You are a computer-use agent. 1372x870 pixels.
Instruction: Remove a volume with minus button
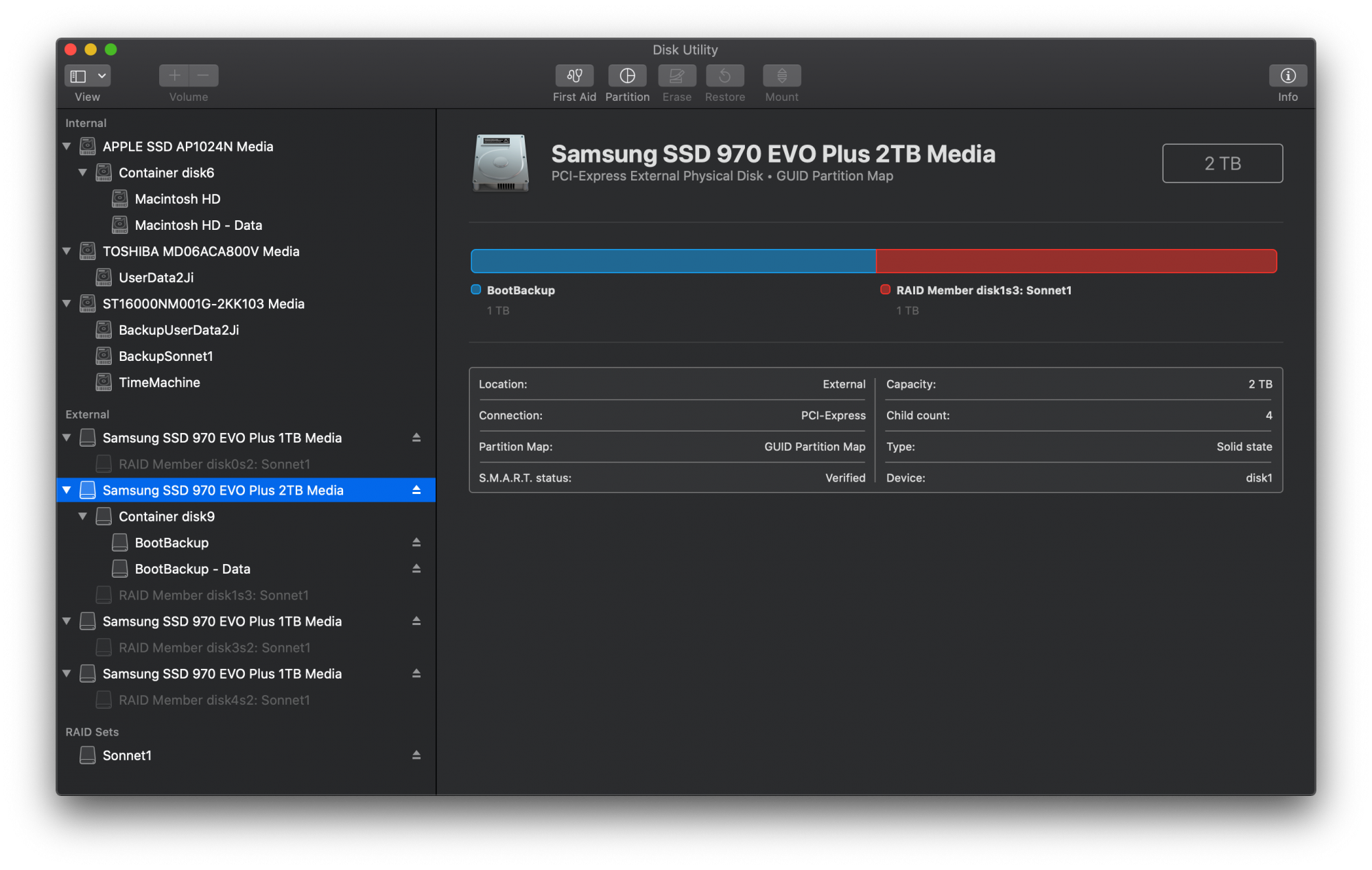[204, 75]
